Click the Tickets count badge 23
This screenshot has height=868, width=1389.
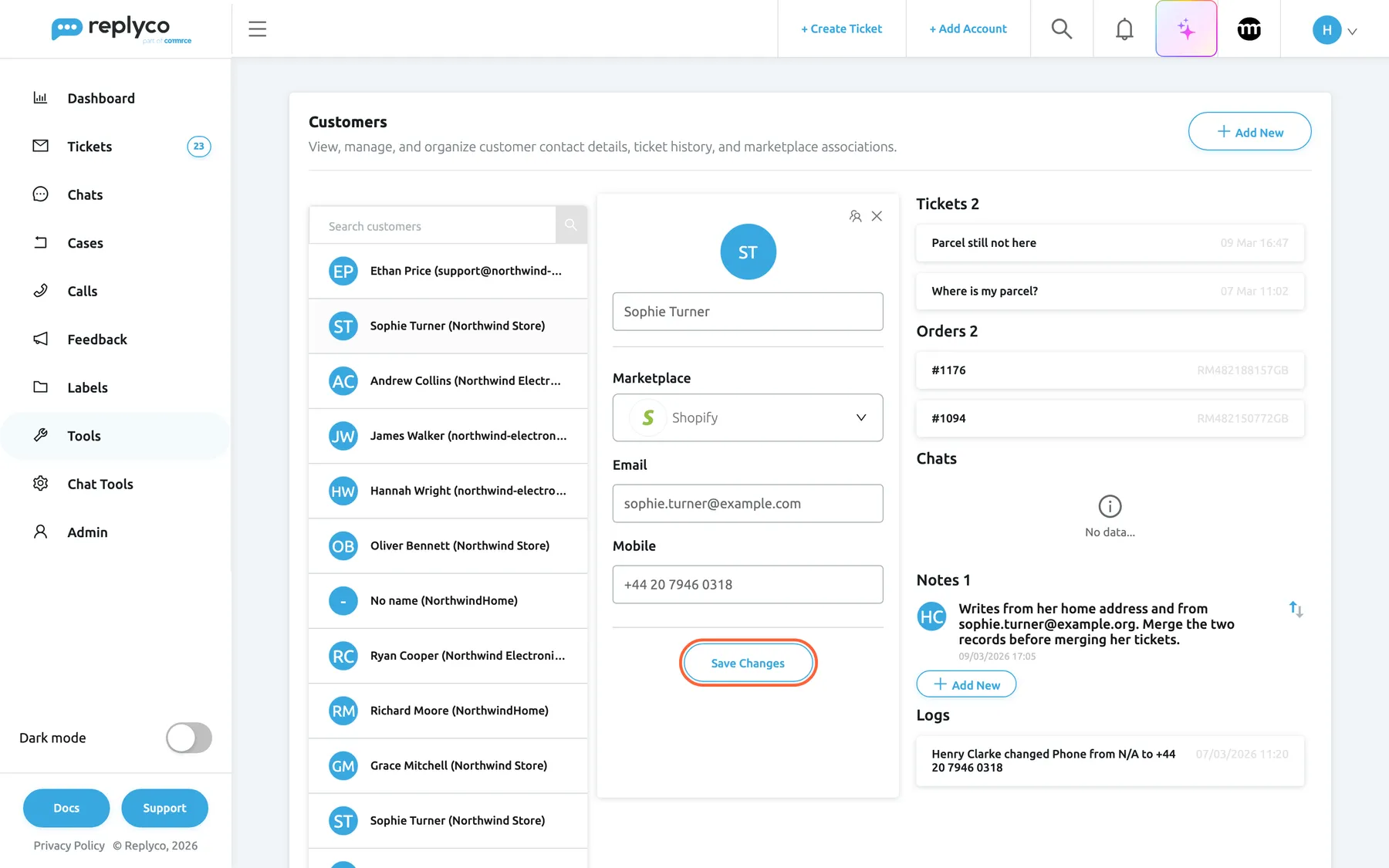199,147
